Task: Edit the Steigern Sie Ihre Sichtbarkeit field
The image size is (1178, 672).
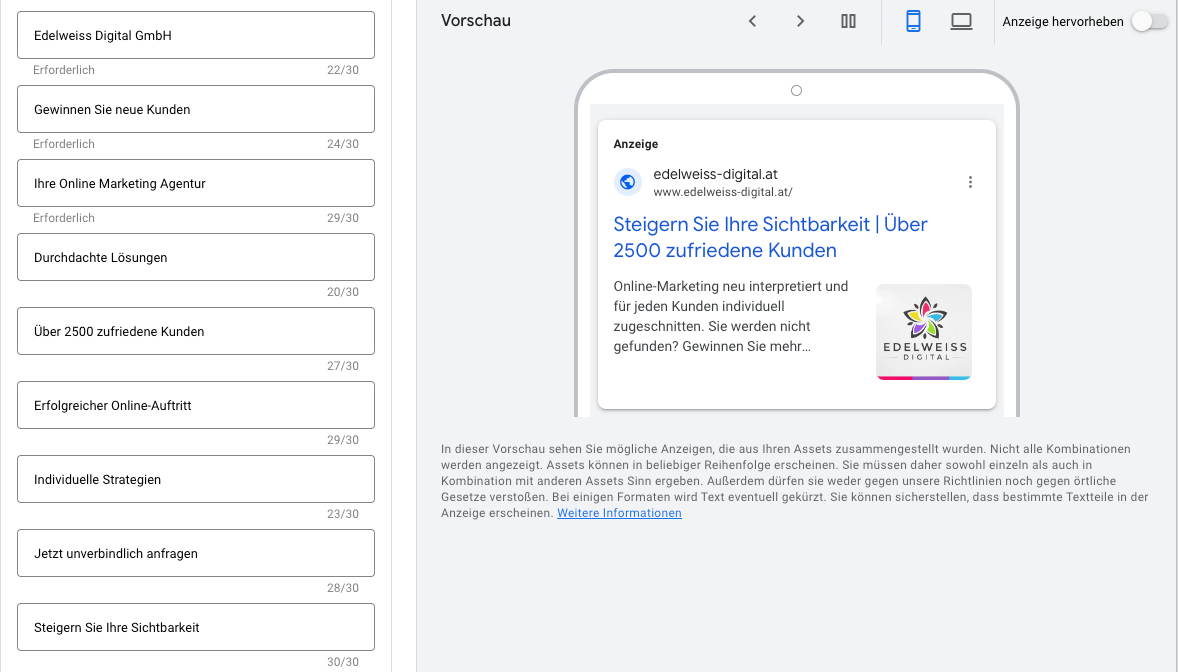Action: tap(196, 628)
